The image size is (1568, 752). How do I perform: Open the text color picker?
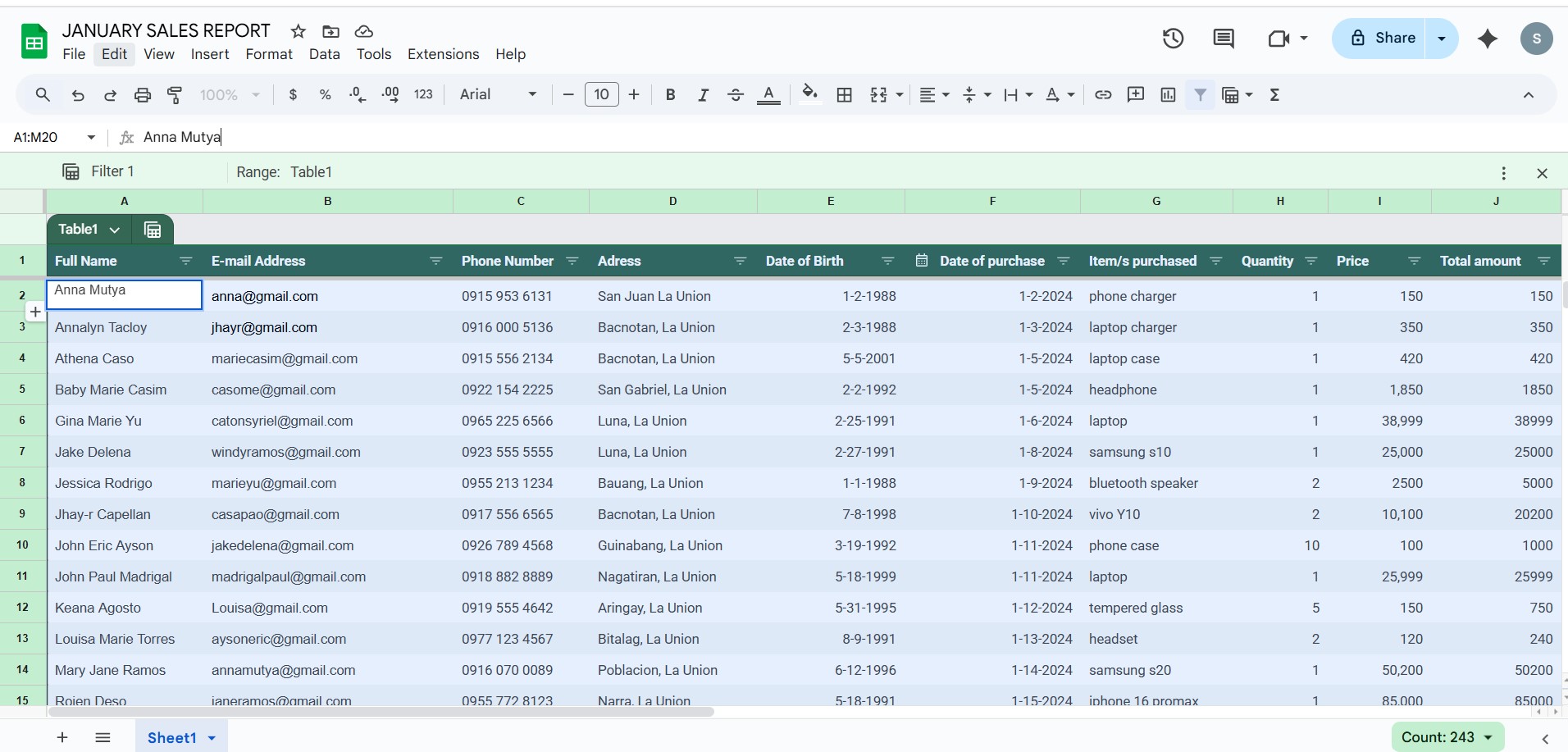[x=768, y=95]
